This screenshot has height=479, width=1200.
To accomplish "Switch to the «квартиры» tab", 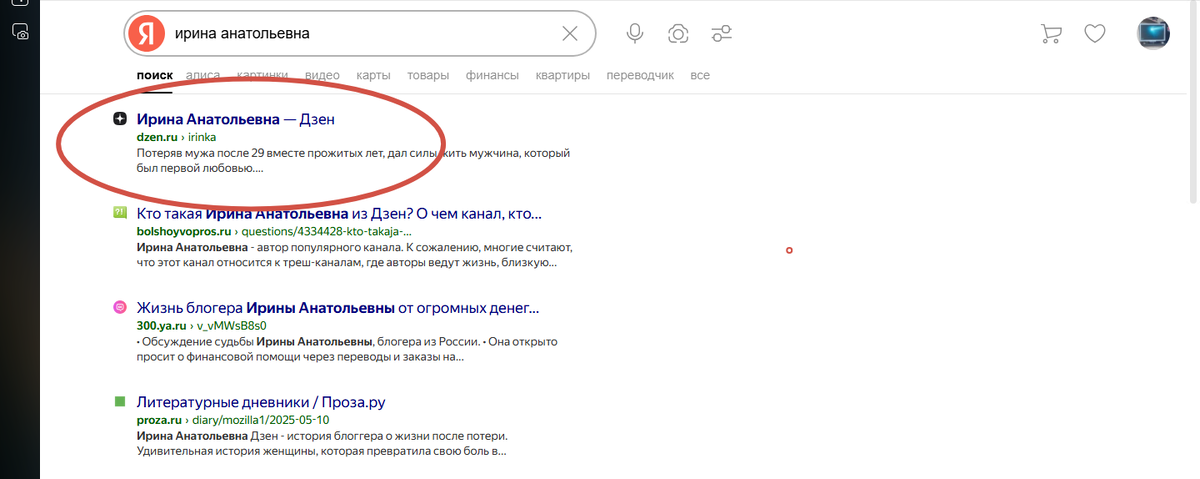I will pyautogui.click(x=563, y=75).
